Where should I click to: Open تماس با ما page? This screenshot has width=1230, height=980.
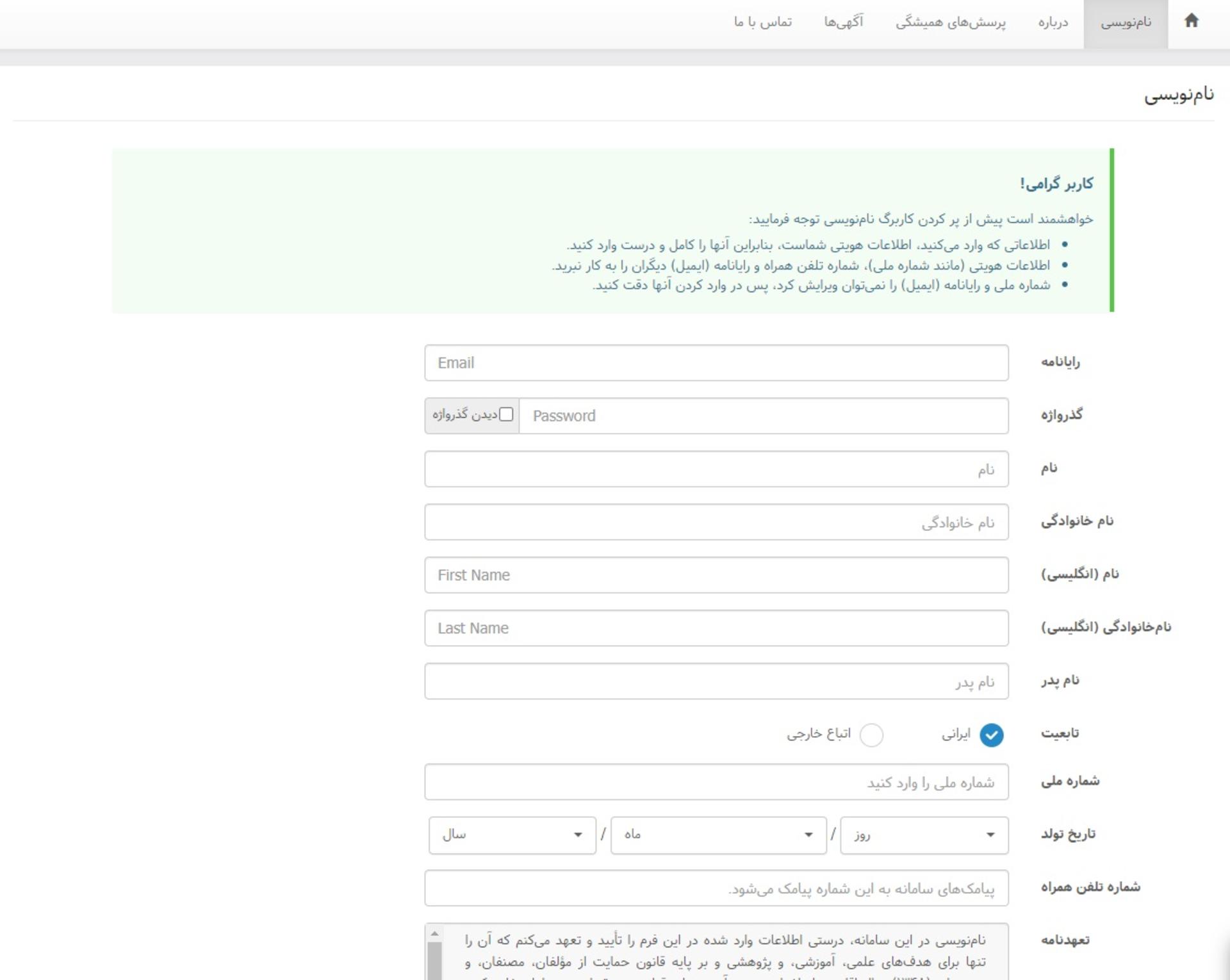click(x=762, y=23)
